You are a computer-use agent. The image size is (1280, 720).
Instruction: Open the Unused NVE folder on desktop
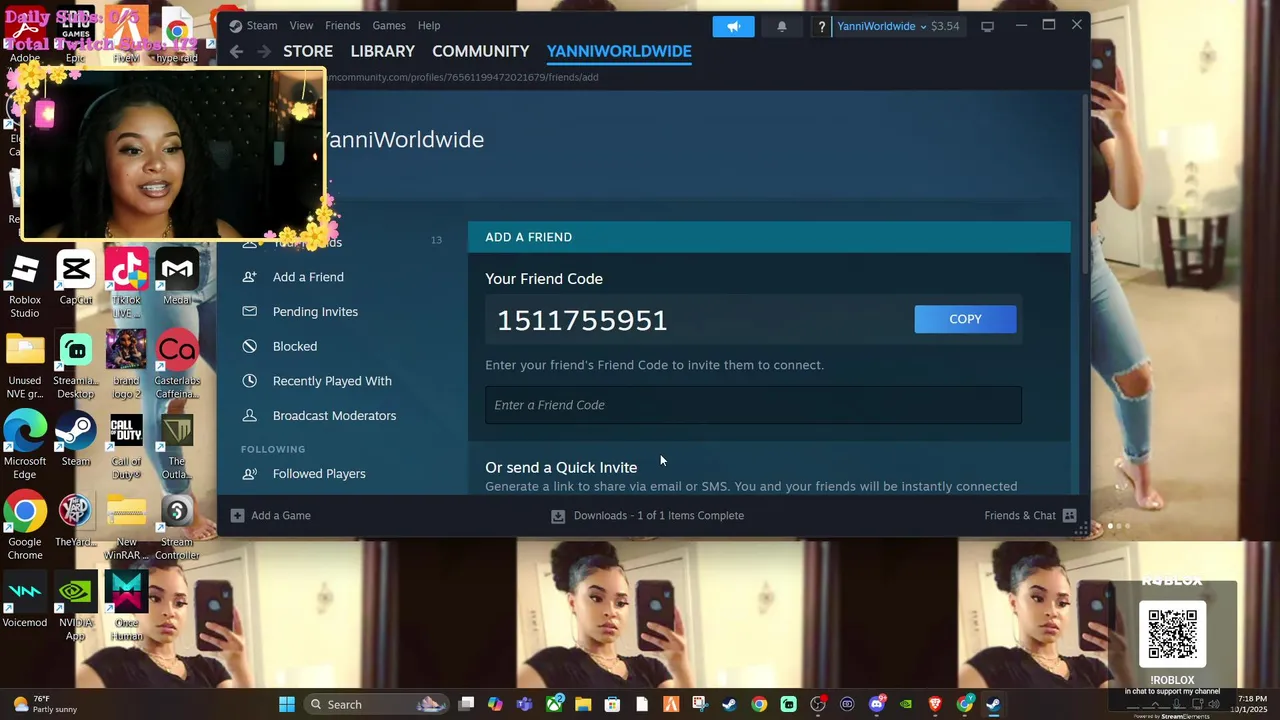tap(25, 365)
